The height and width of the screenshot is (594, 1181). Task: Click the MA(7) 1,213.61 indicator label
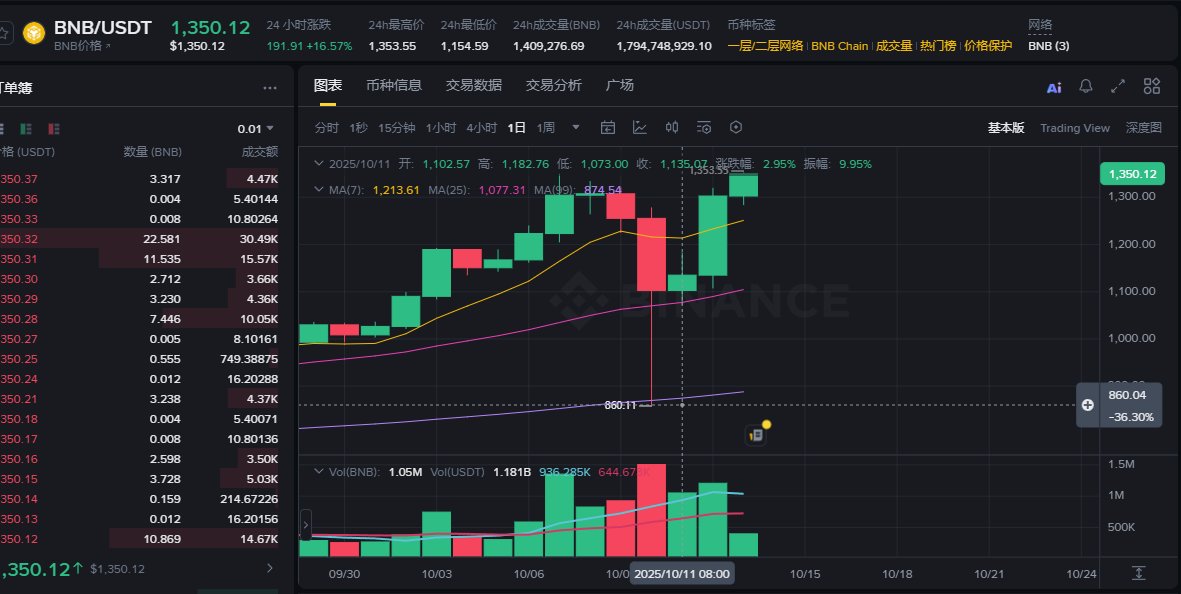374,190
